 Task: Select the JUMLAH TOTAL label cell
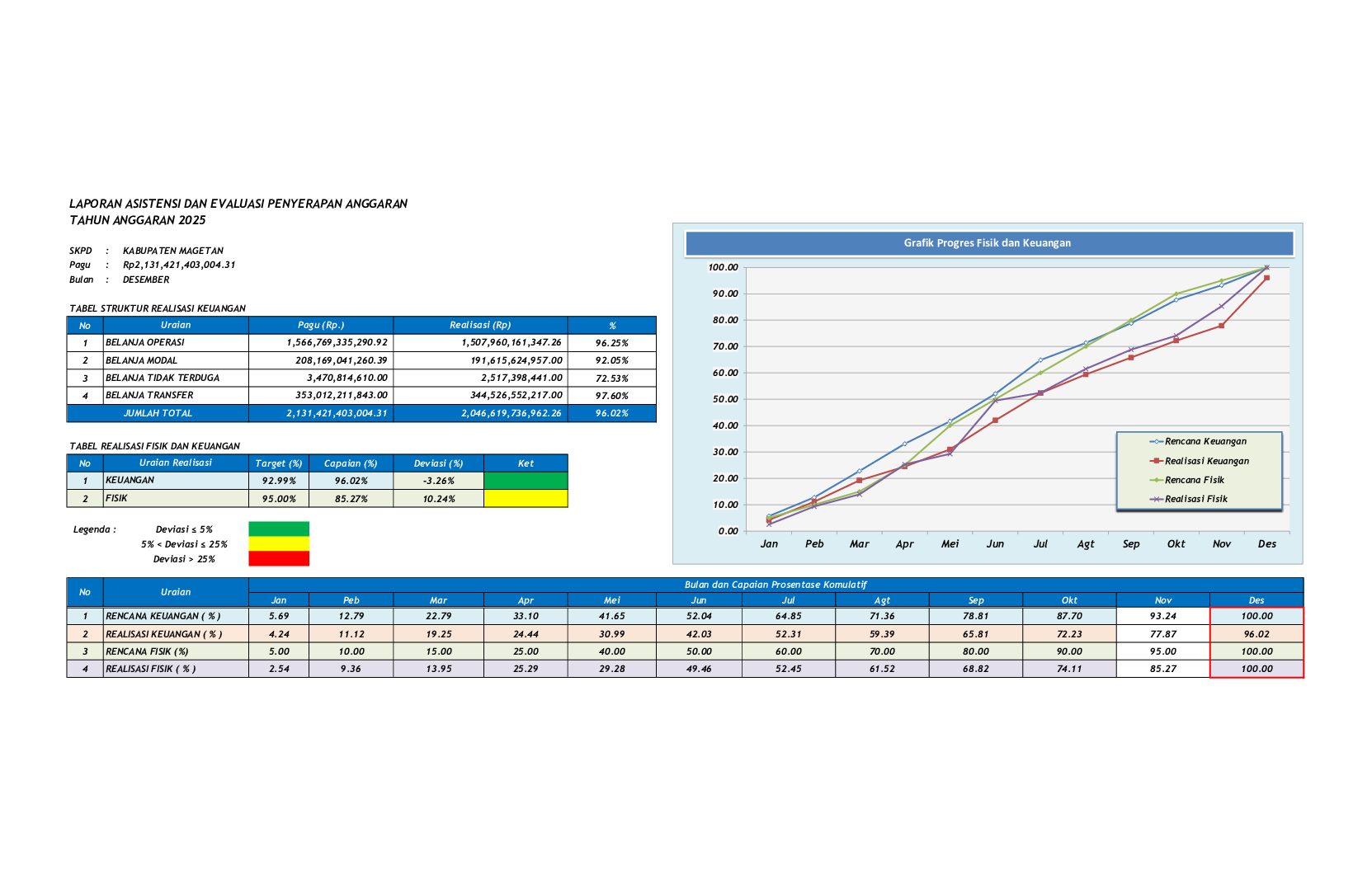158,413
